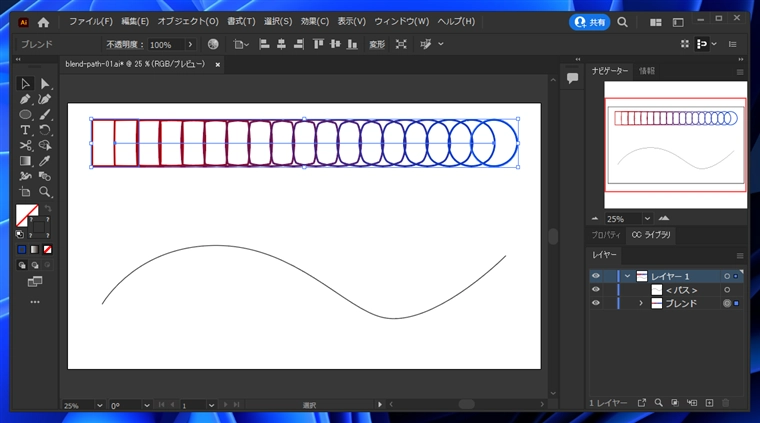The height and width of the screenshot is (423, 760).
Task: Open the Switch Workspace icon
Action: coord(678,22)
